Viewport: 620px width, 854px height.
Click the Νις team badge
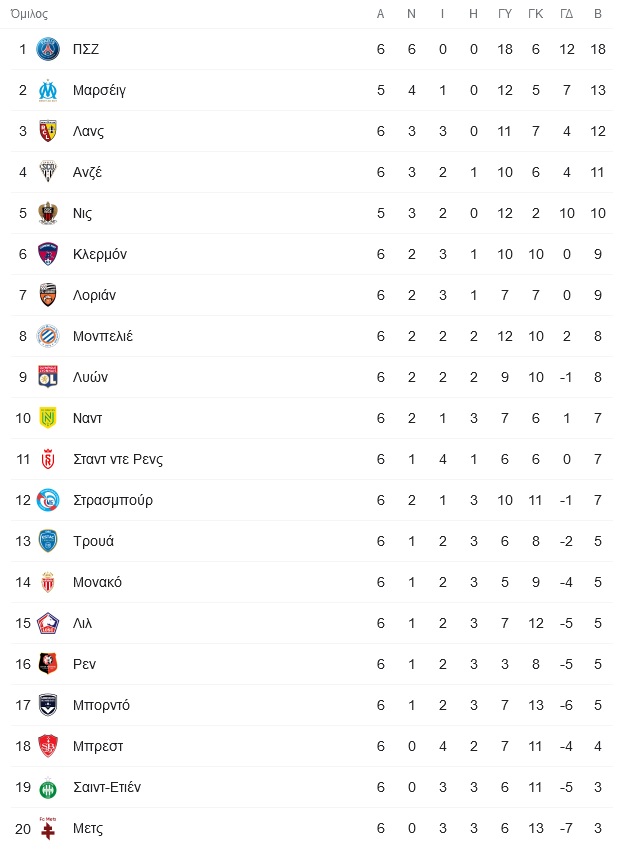click(48, 213)
